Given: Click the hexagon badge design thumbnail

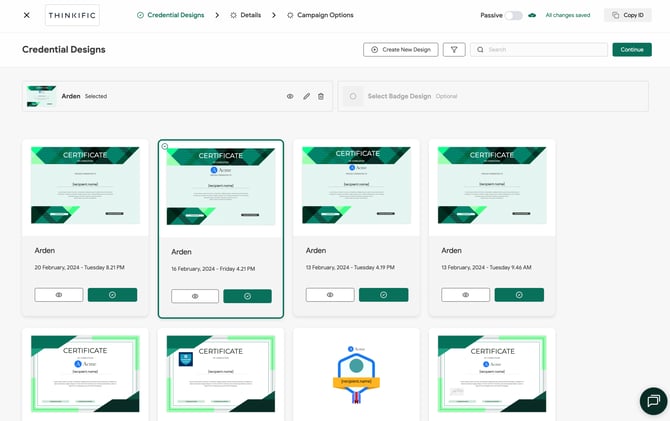Looking at the screenshot, I should click(x=356, y=375).
